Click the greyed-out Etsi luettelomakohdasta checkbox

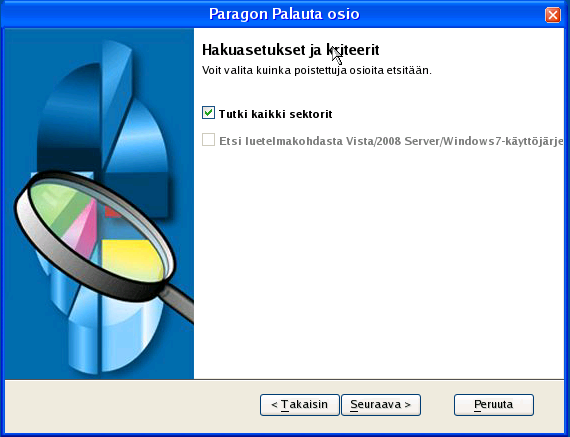tap(208, 140)
